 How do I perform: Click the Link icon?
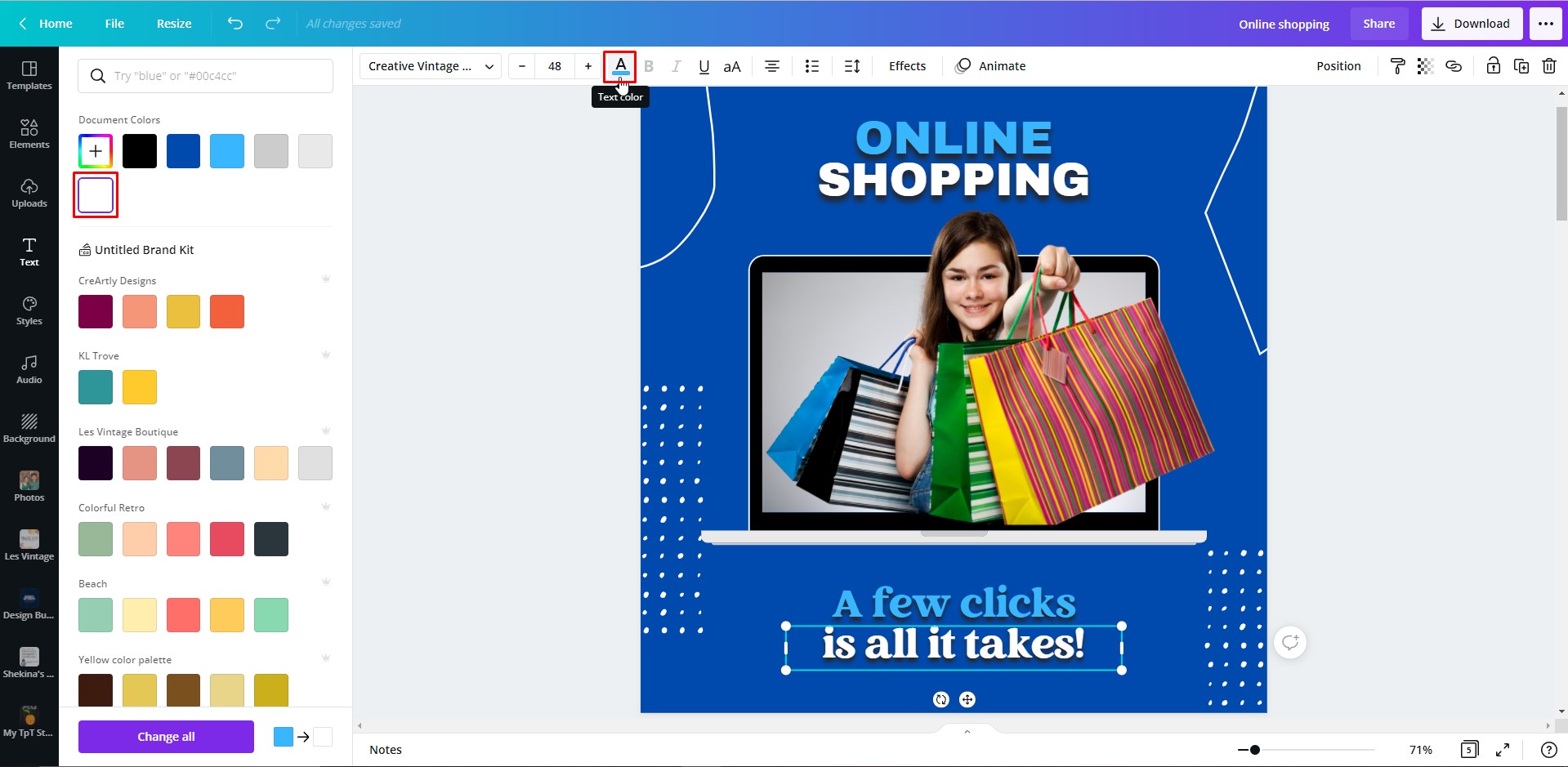(x=1454, y=66)
